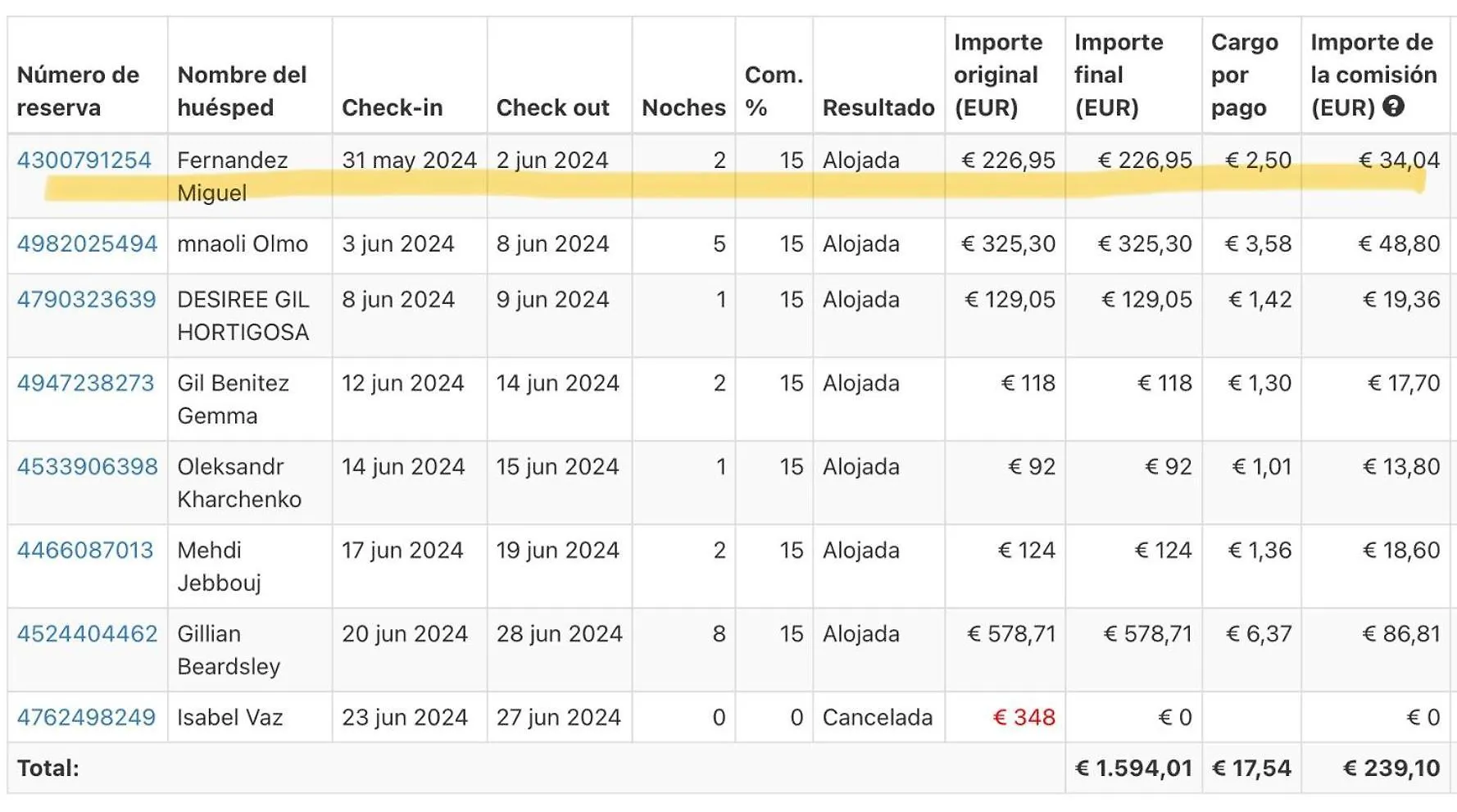Click the Número de reserva column header
Image resolution: width=1457 pixels, height=812 pixels.
point(78,91)
